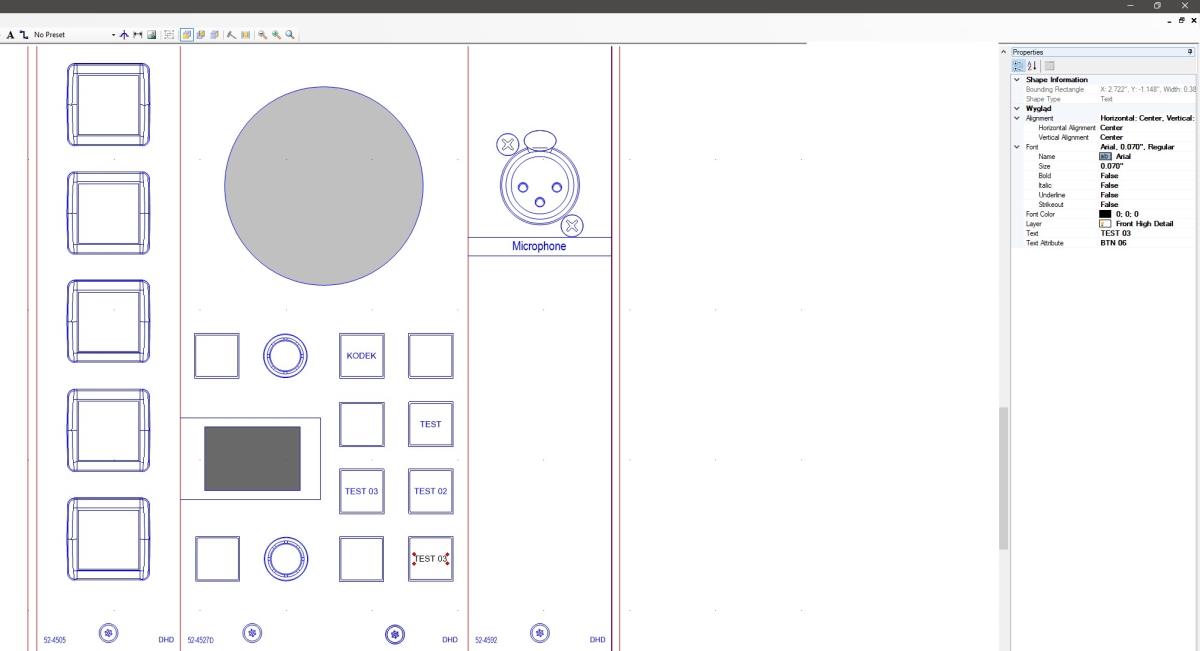
Task: Click the zoom in magnifier icon
Action: tap(276, 35)
